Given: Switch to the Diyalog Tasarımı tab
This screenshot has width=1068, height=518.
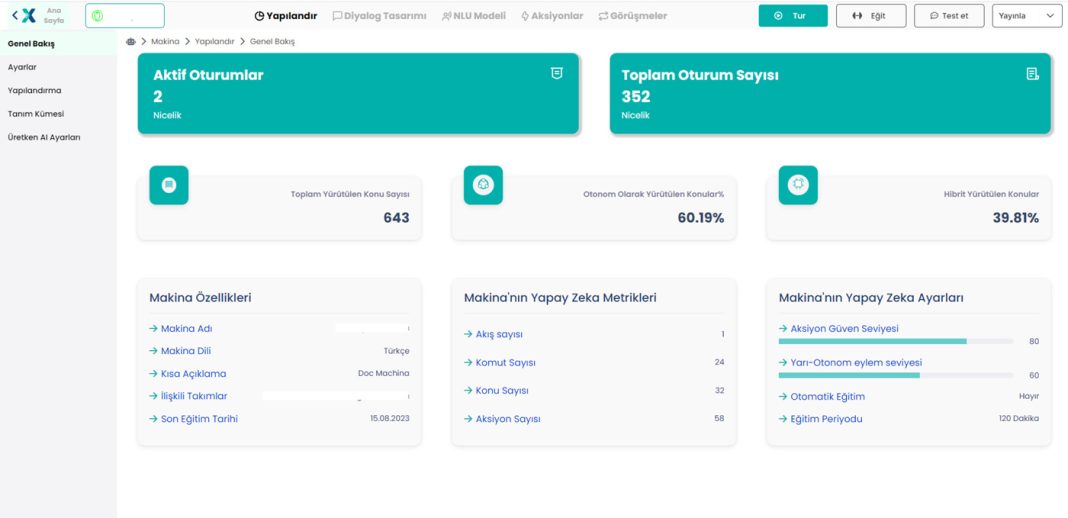Looking at the screenshot, I should [379, 16].
